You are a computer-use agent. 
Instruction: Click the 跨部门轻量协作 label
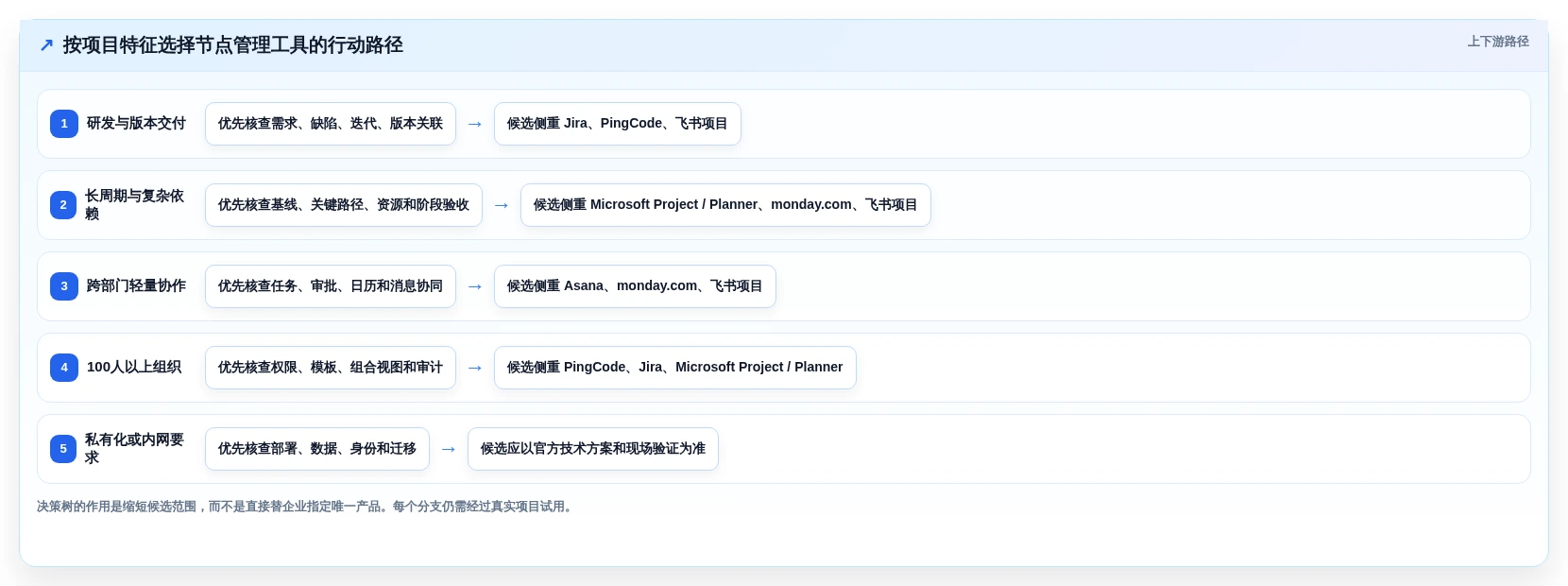coord(136,285)
